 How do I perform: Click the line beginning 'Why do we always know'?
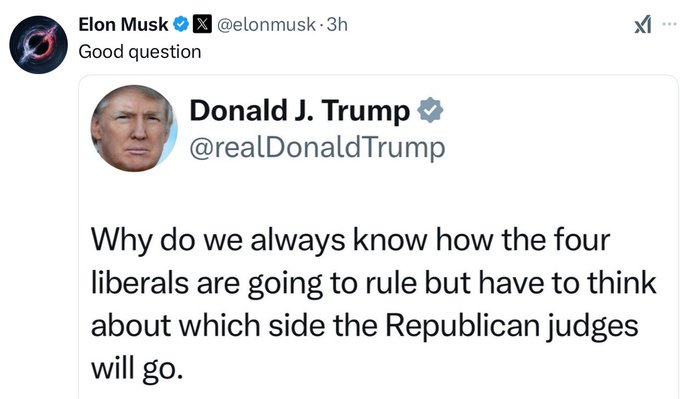pos(350,239)
